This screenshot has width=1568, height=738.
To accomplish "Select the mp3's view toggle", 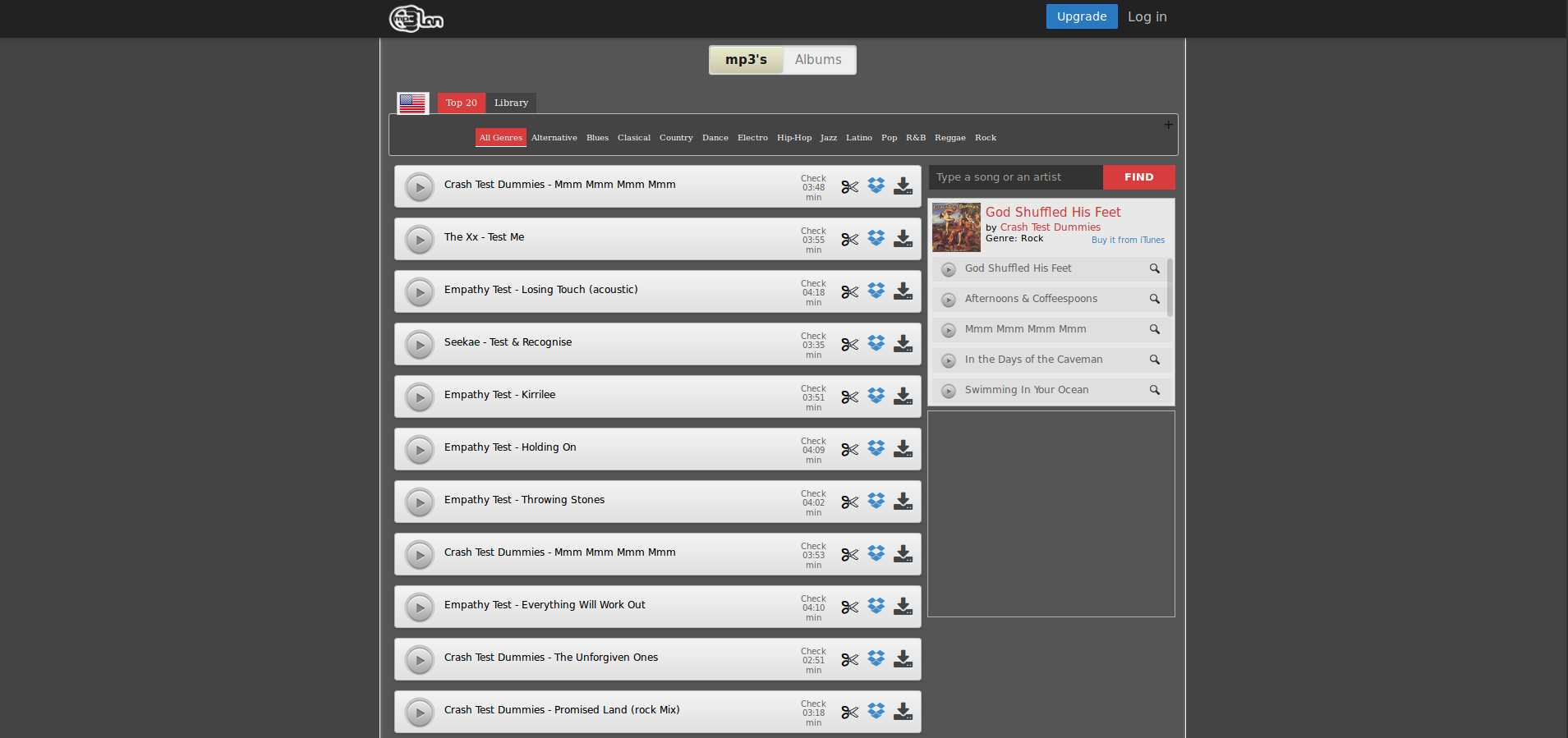I will (x=746, y=60).
